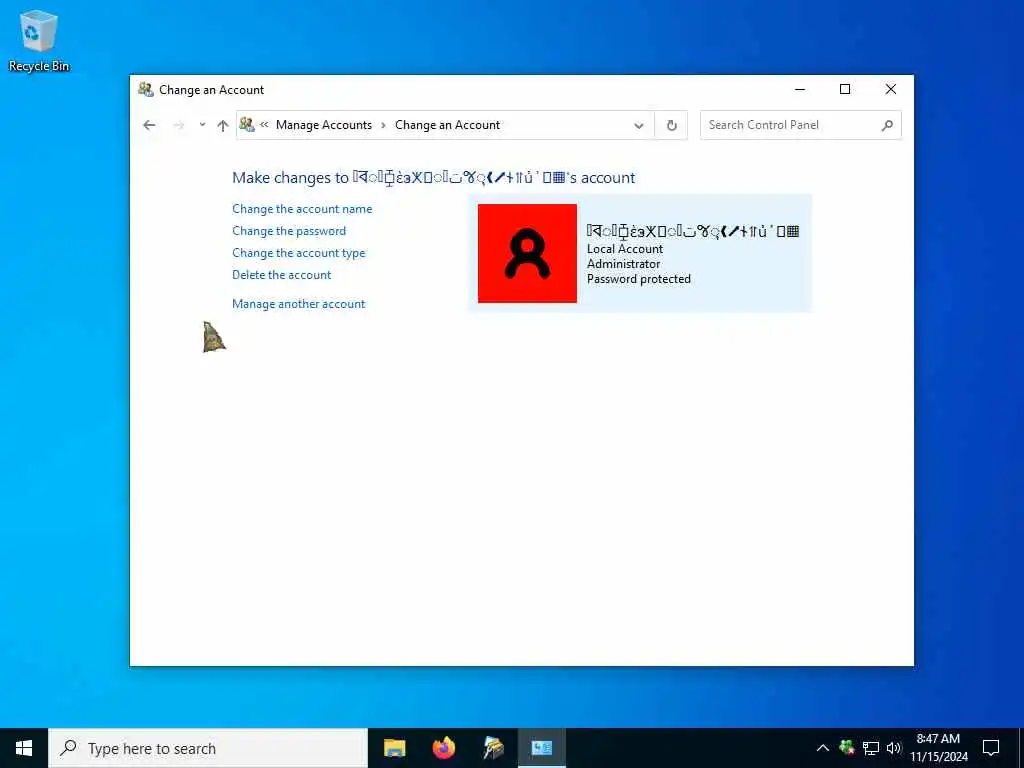Viewport: 1024px width, 768px height.
Task: Click the search magnifier icon
Action: [887, 125]
